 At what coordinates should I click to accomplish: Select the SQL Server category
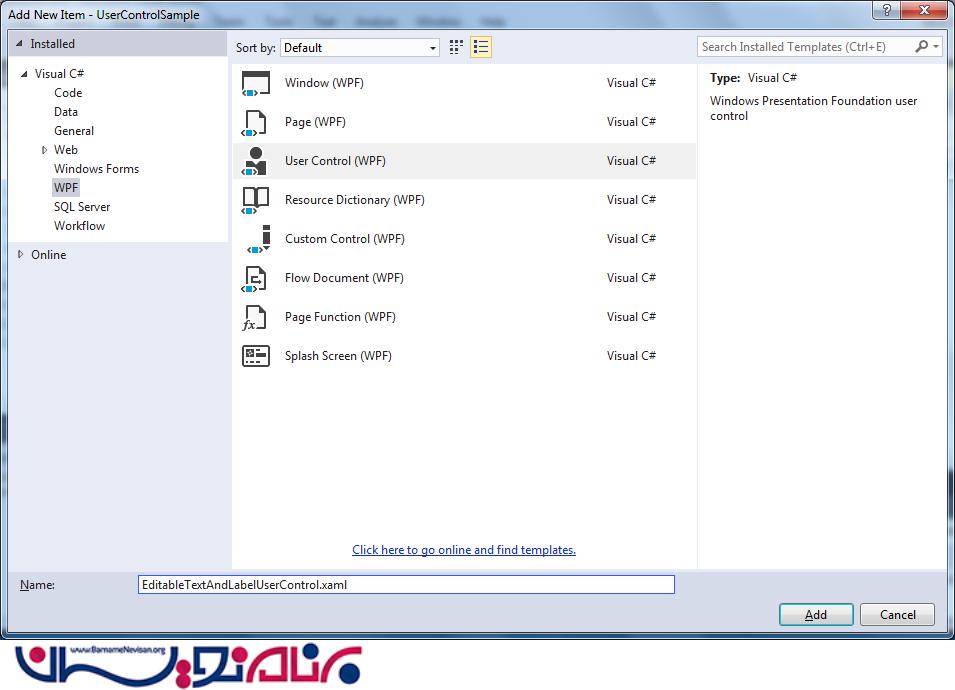pyautogui.click(x=82, y=207)
